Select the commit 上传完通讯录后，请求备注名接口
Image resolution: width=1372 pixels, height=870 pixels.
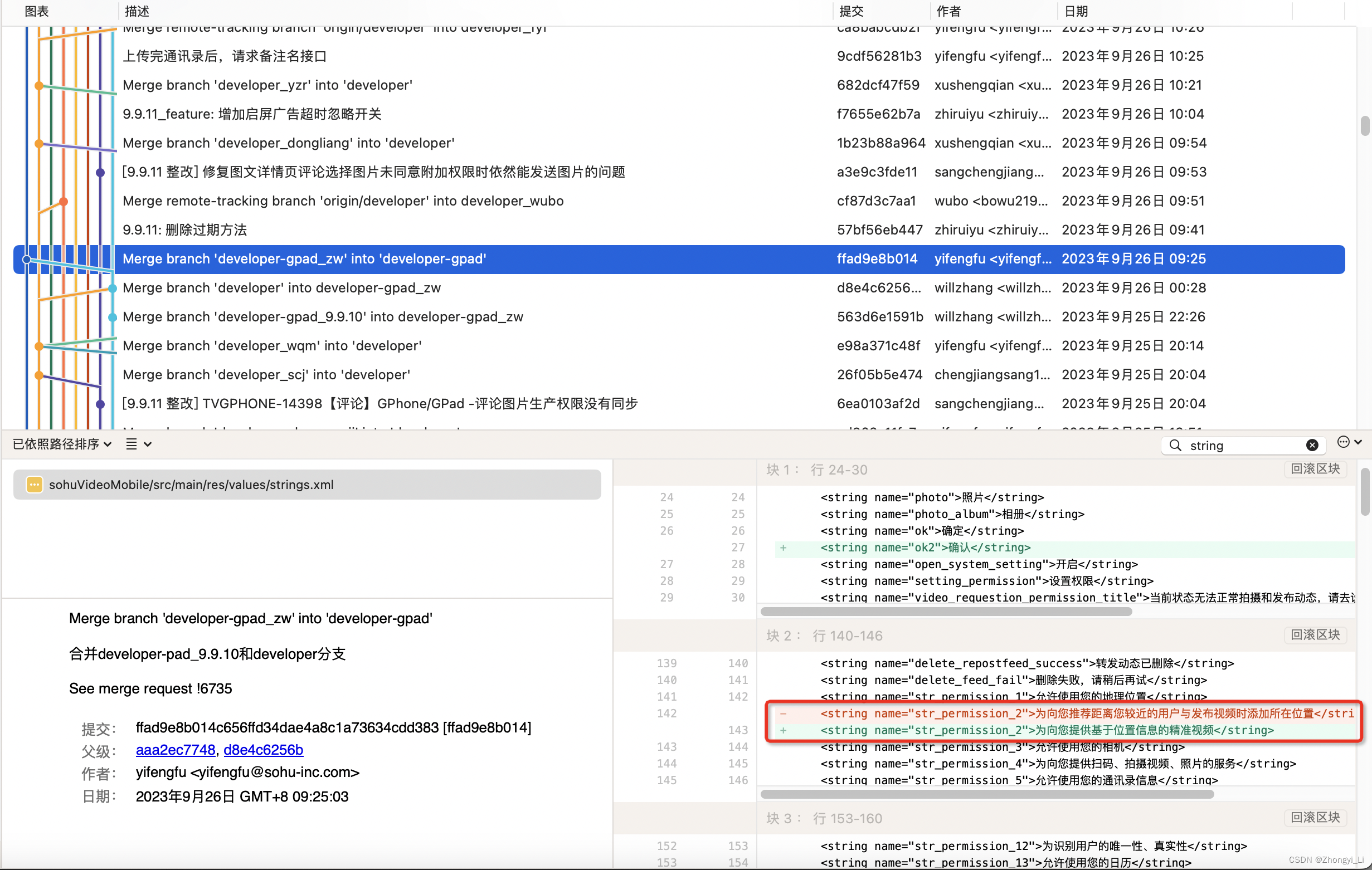point(679,56)
